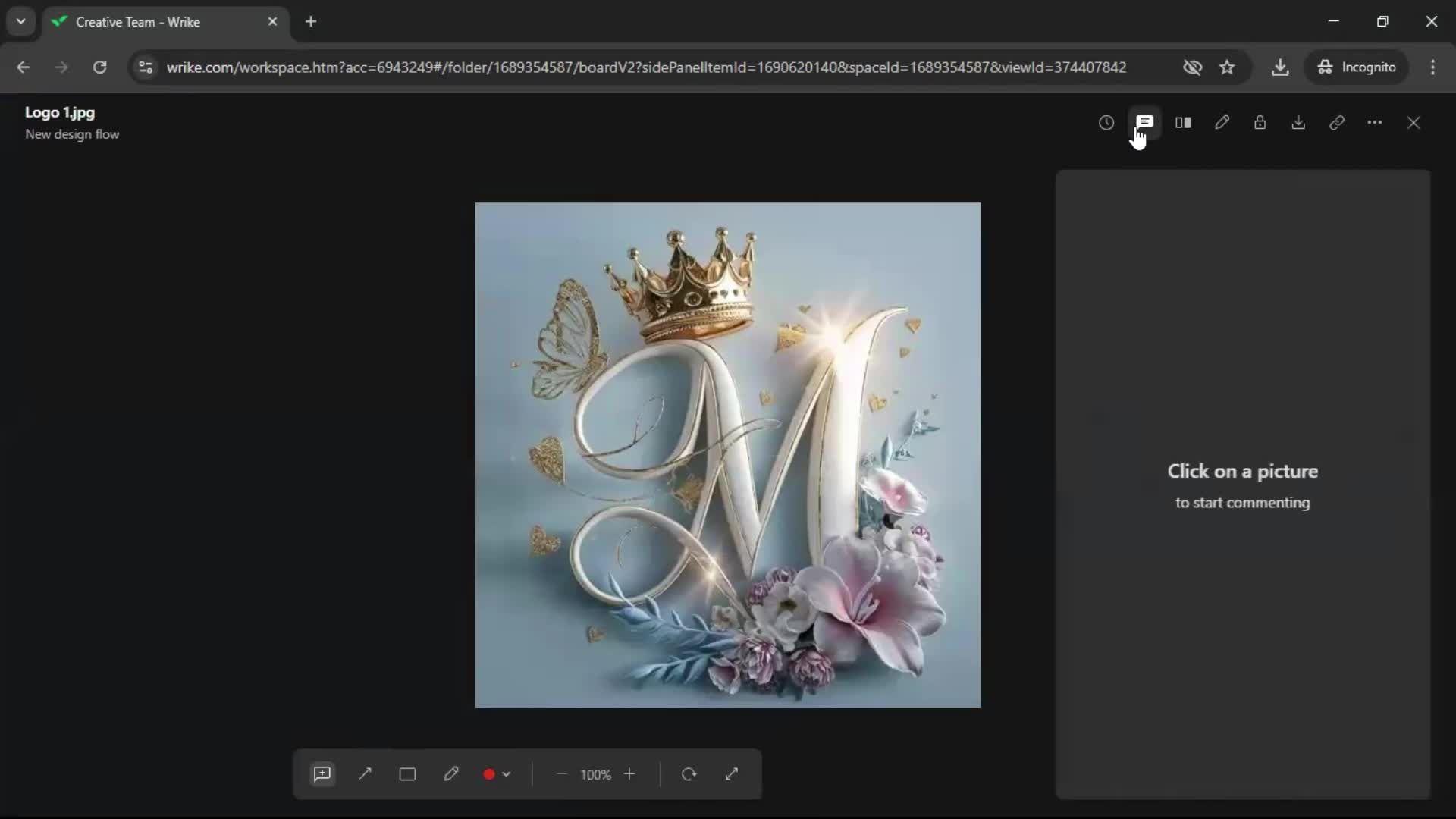Select the rectangle annotation tool
This screenshot has height=819, width=1456.
407,774
